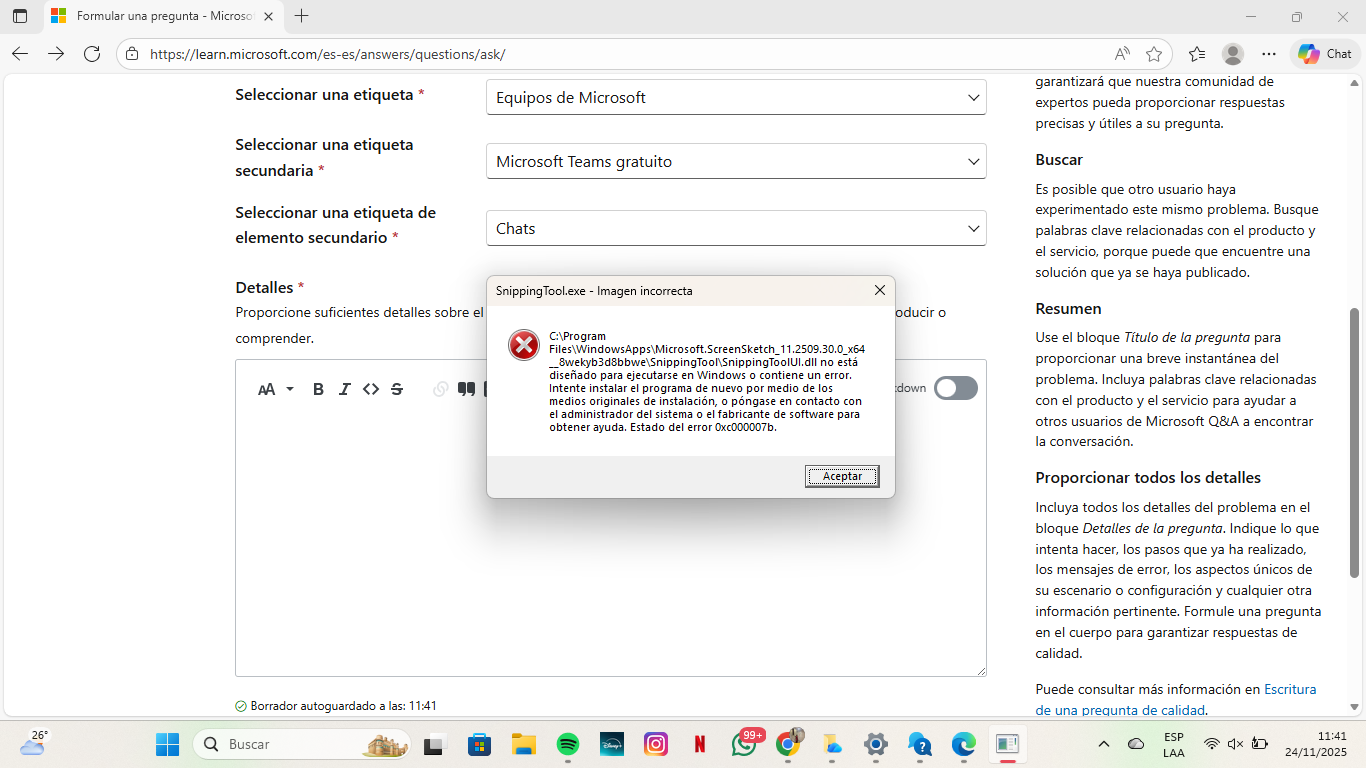Insert a blockquote in the editor
Viewport: 1366px width, 768px height.
(466, 389)
